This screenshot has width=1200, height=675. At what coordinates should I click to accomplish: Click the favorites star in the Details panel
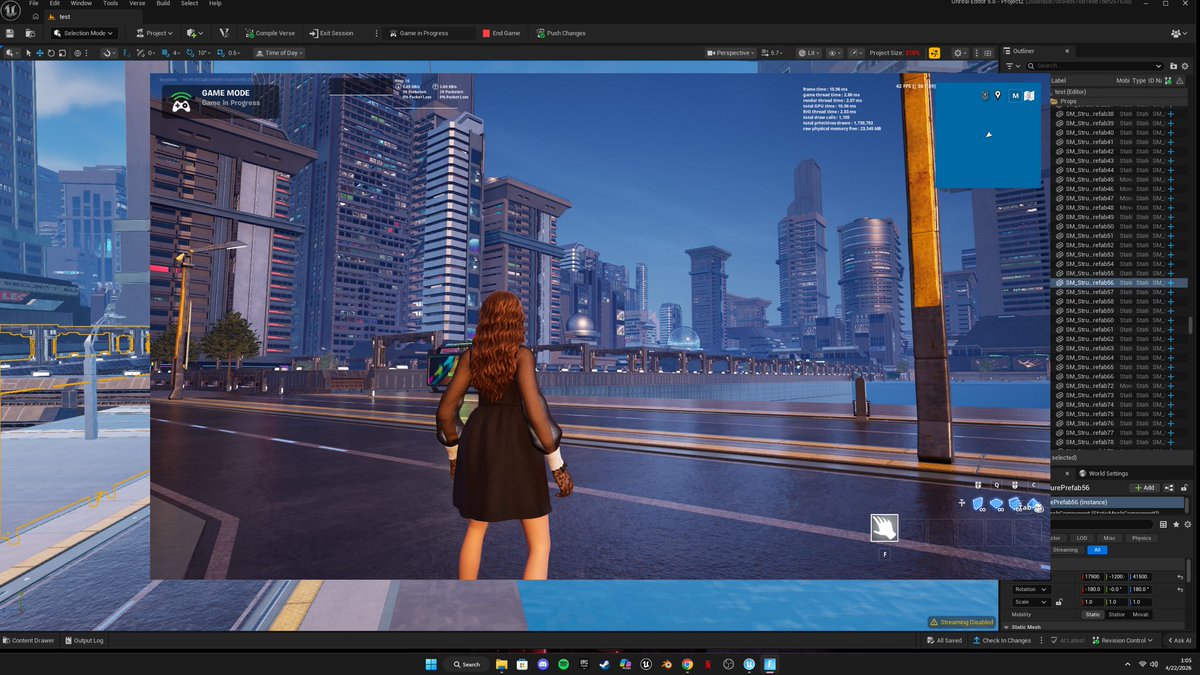click(1176, 525)
